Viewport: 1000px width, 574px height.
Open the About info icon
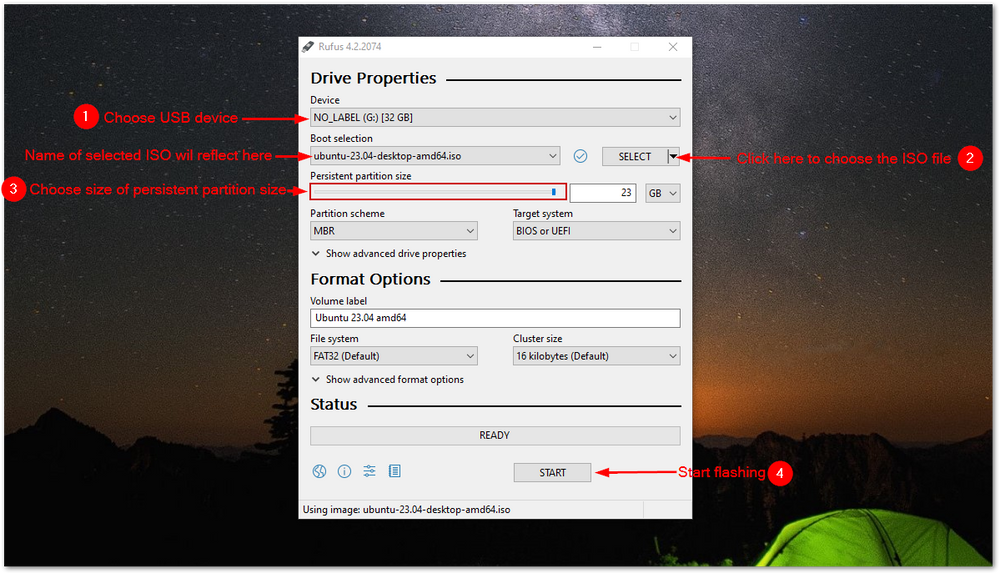point(344,471)
